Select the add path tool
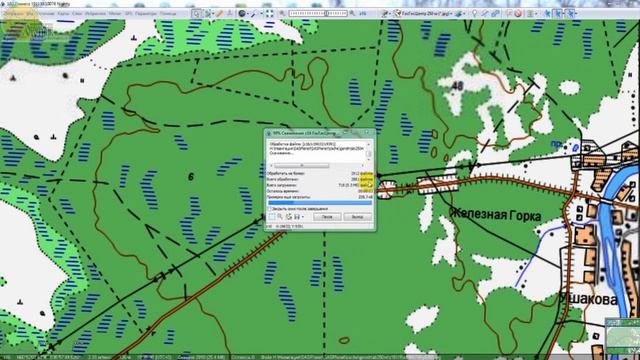Viewport: 640px width, 360px height. 484,13
